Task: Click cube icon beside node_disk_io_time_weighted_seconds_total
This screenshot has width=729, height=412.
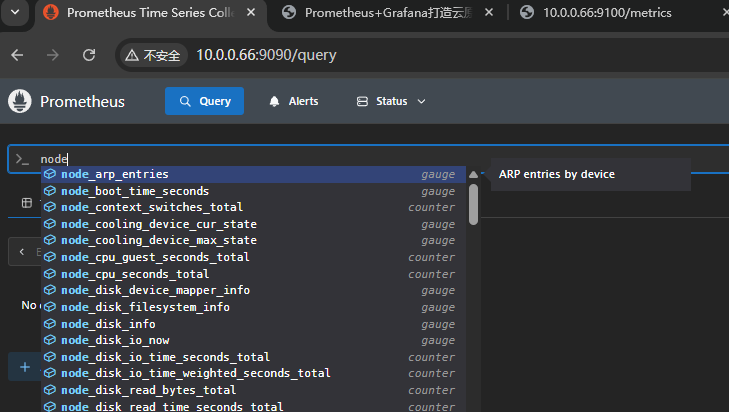Action: point(50,373)
